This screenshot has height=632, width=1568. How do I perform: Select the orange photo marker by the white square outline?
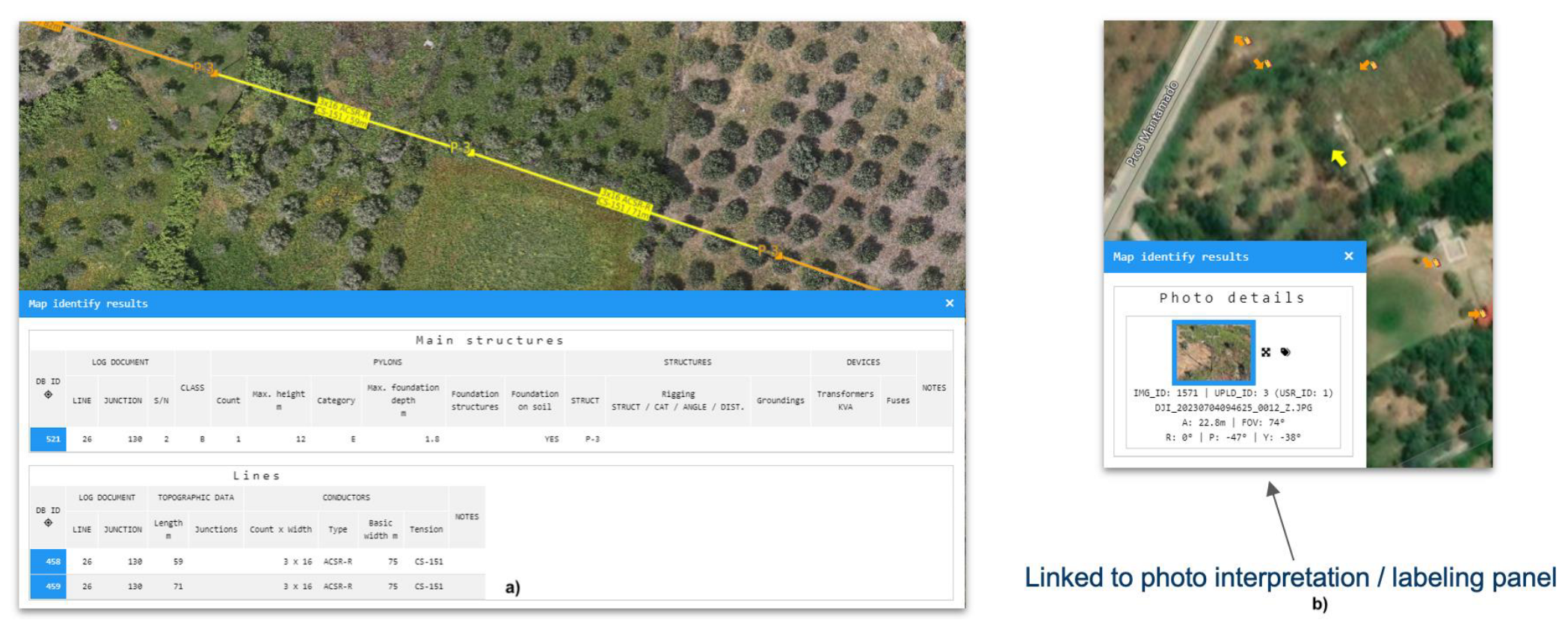(x=1431, y=262)
